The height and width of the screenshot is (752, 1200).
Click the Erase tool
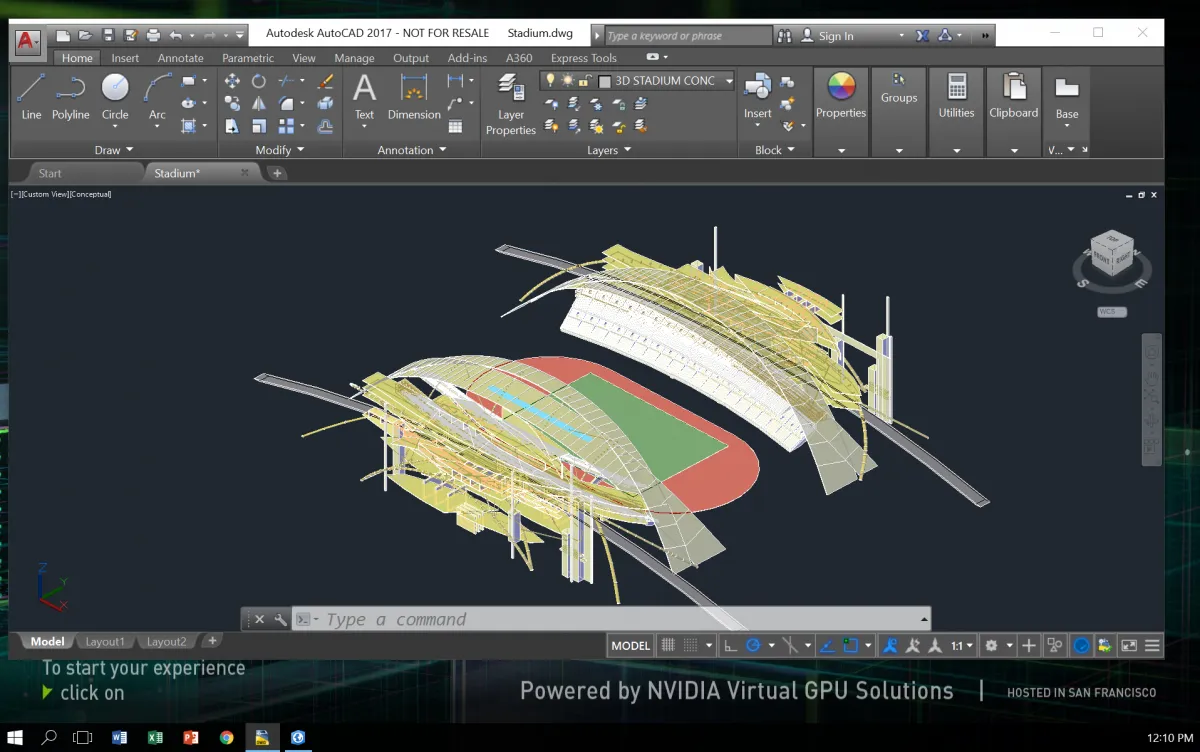[x=325, y=81]
